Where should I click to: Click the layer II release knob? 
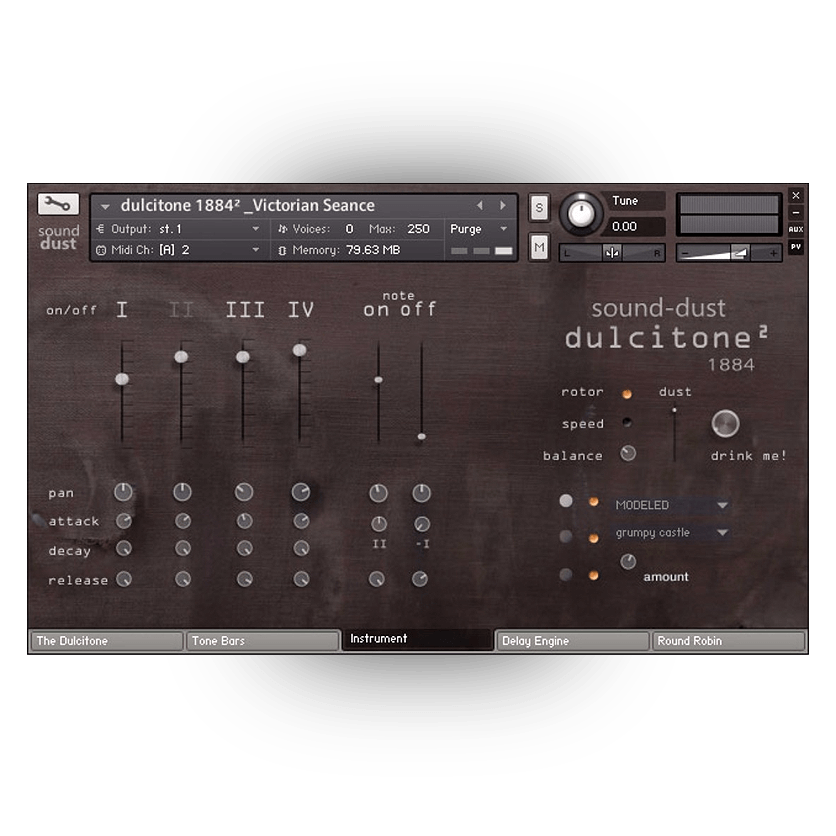point(183,579)
